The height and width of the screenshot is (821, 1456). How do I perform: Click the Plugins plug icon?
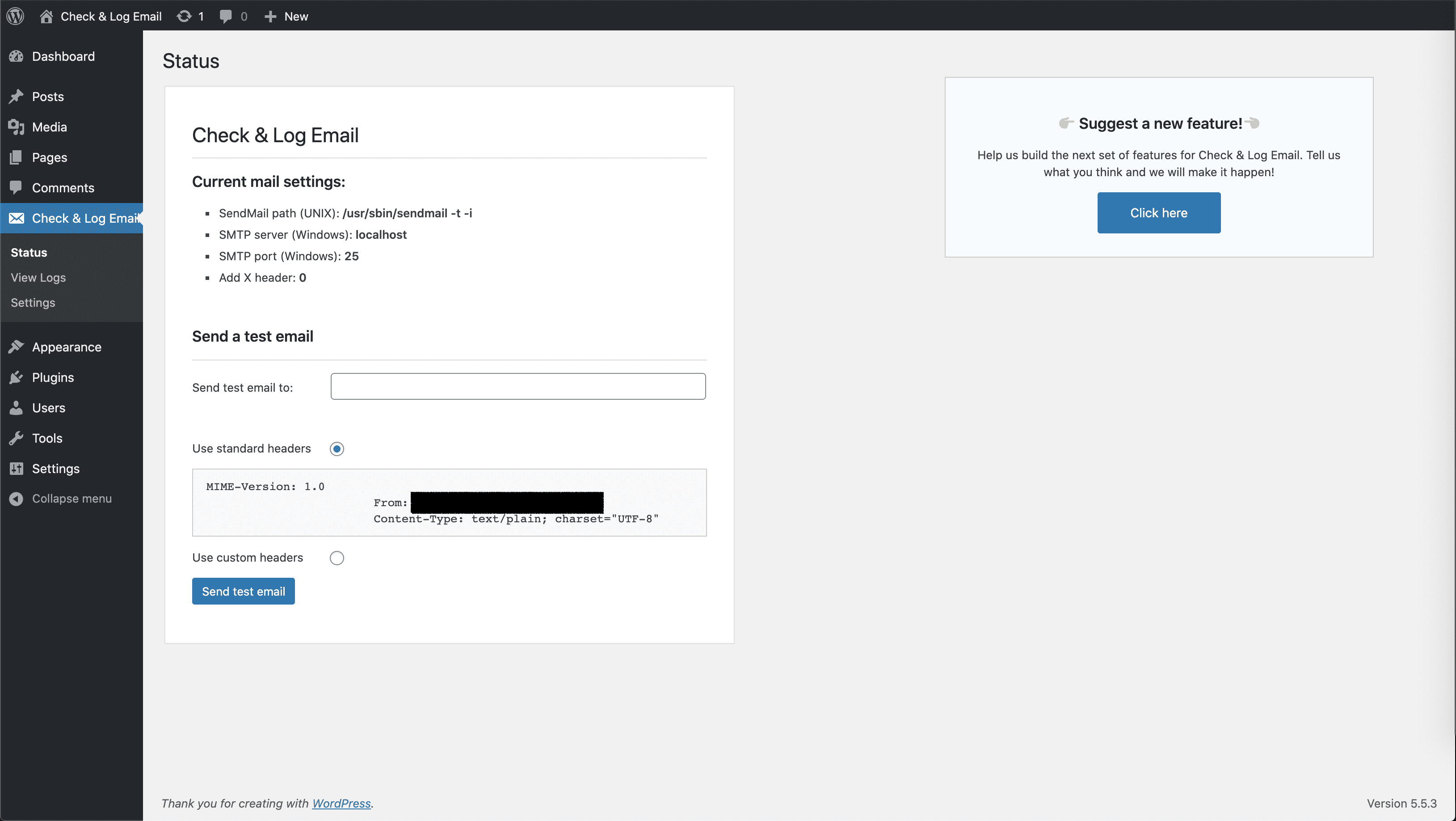point(17,377)
